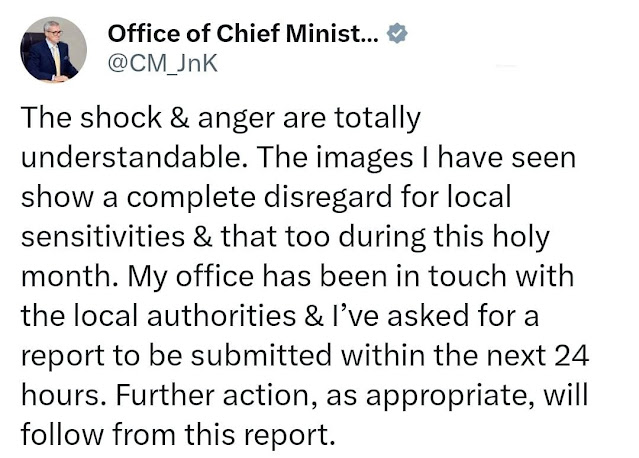Click 'Further action' in the tweet text
This screenshot has width=639, height=458.
click(x=213, y=395)
